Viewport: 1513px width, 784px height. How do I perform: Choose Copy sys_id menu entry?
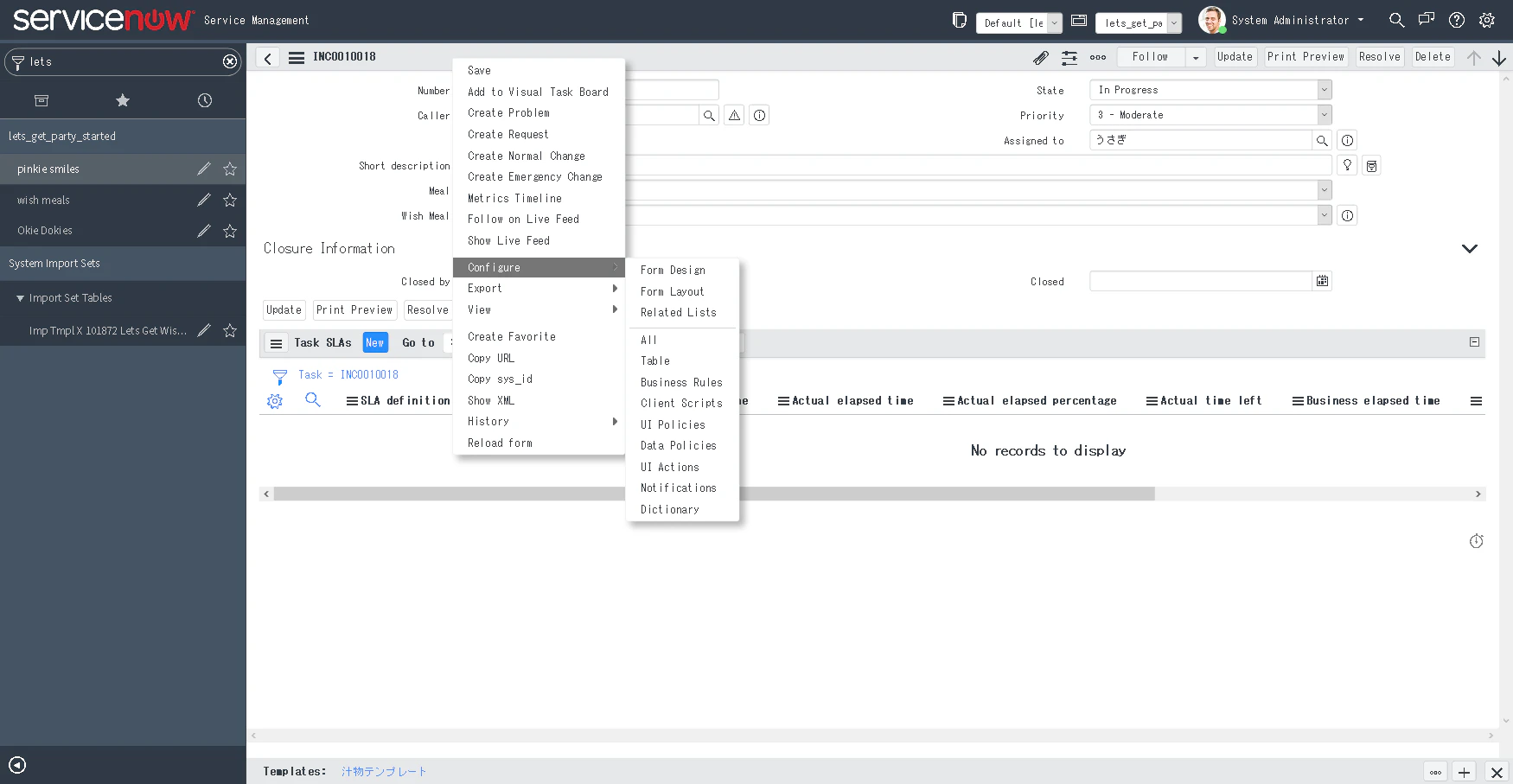click(539, 379)
